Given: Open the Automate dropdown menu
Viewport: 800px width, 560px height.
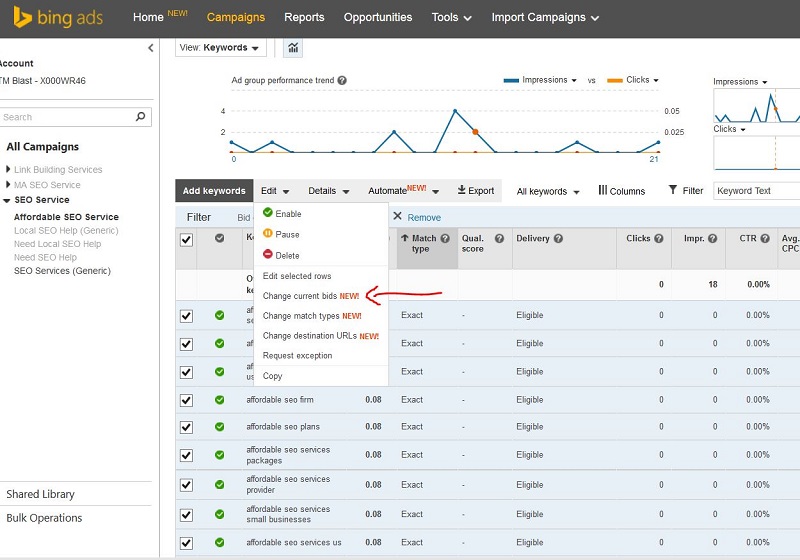Looking at the screenshot, I should [404, 190].
